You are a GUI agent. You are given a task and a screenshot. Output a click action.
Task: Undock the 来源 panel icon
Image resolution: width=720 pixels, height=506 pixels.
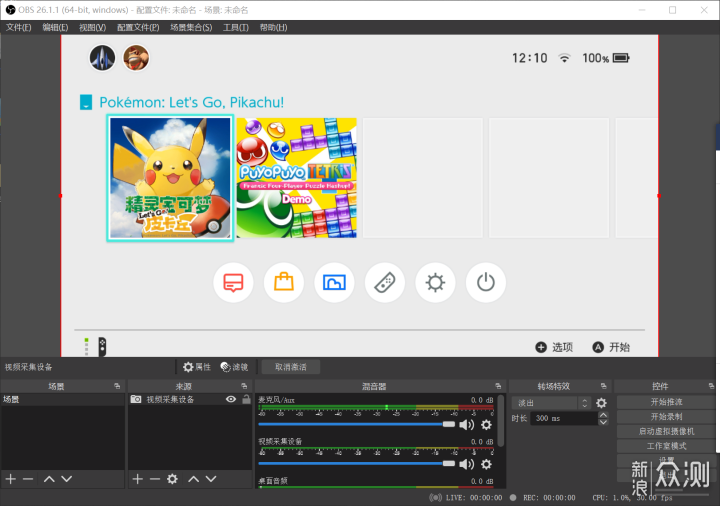point(244,386)
